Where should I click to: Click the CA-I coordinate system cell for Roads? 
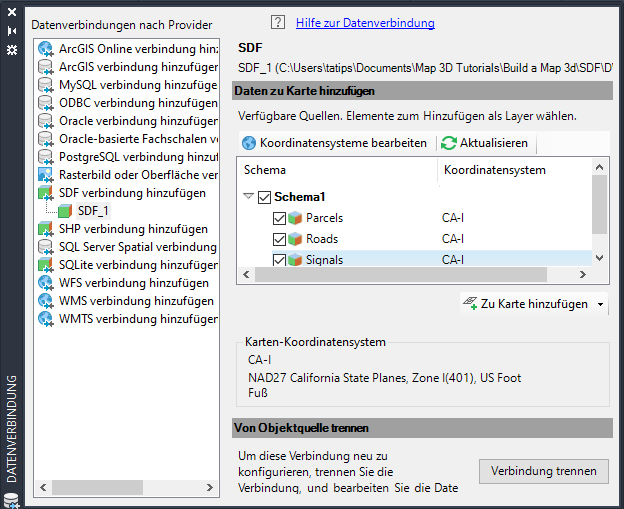[453, 239]
